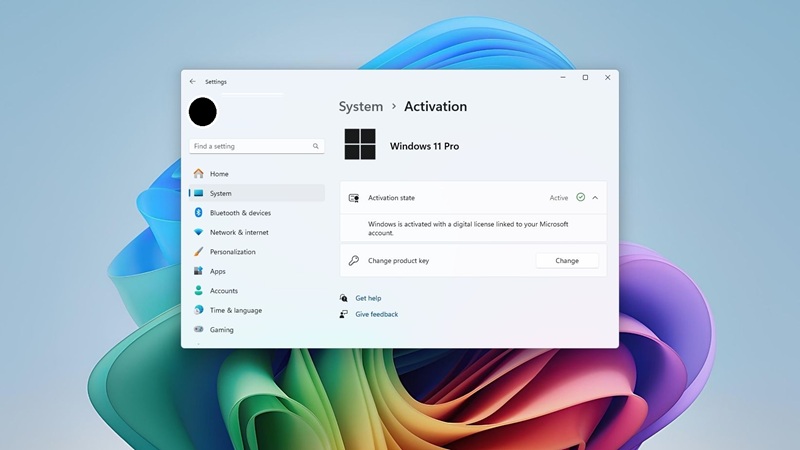Open the Bluetooth & devices icon

(198, 213)
